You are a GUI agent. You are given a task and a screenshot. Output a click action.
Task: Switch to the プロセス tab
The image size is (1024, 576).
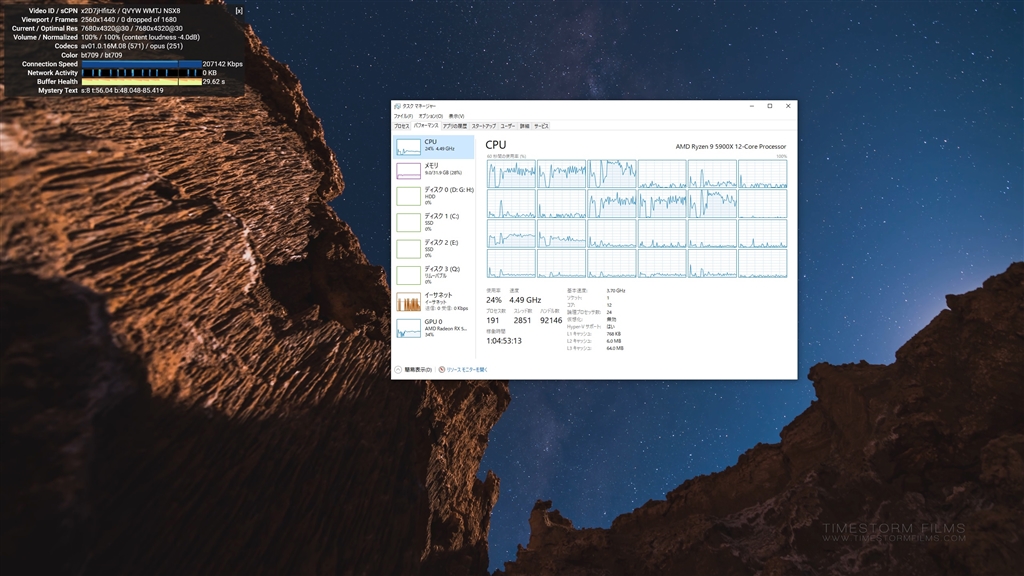pyautogui.click(x=402, y=126)
